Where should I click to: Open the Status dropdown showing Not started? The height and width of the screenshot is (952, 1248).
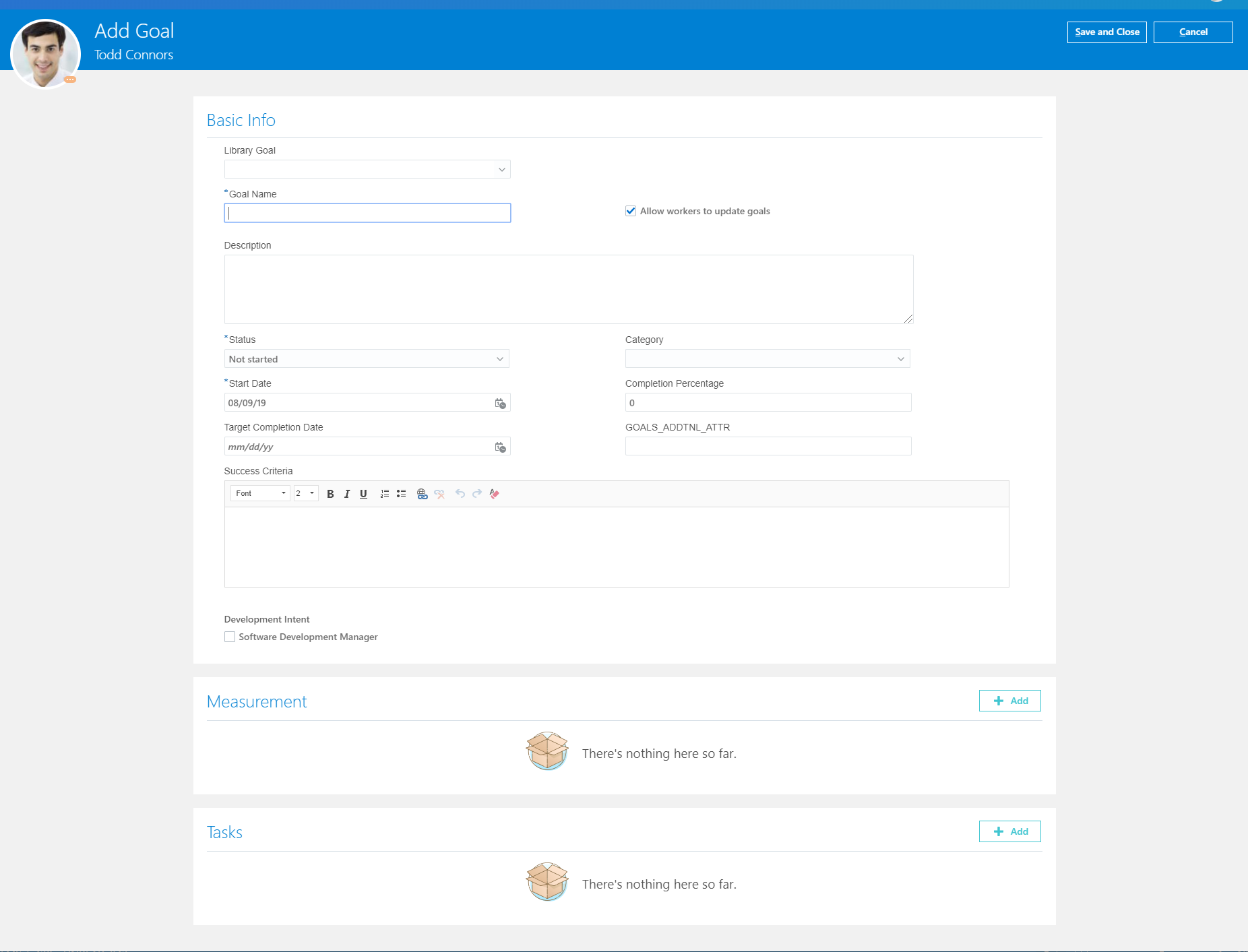[x=499, y=358]
